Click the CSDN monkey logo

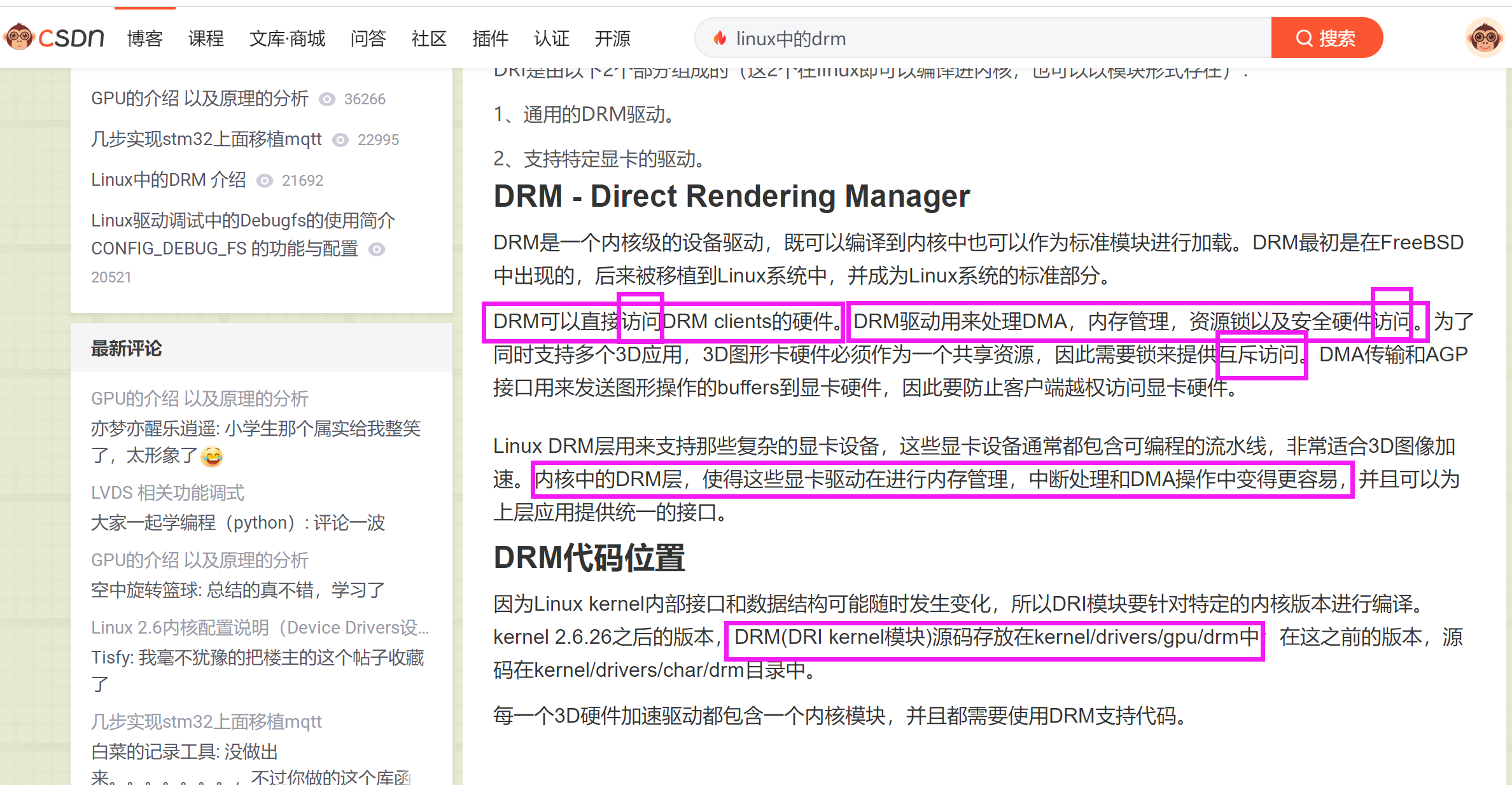pyautogui.click(x=19, y=38)
